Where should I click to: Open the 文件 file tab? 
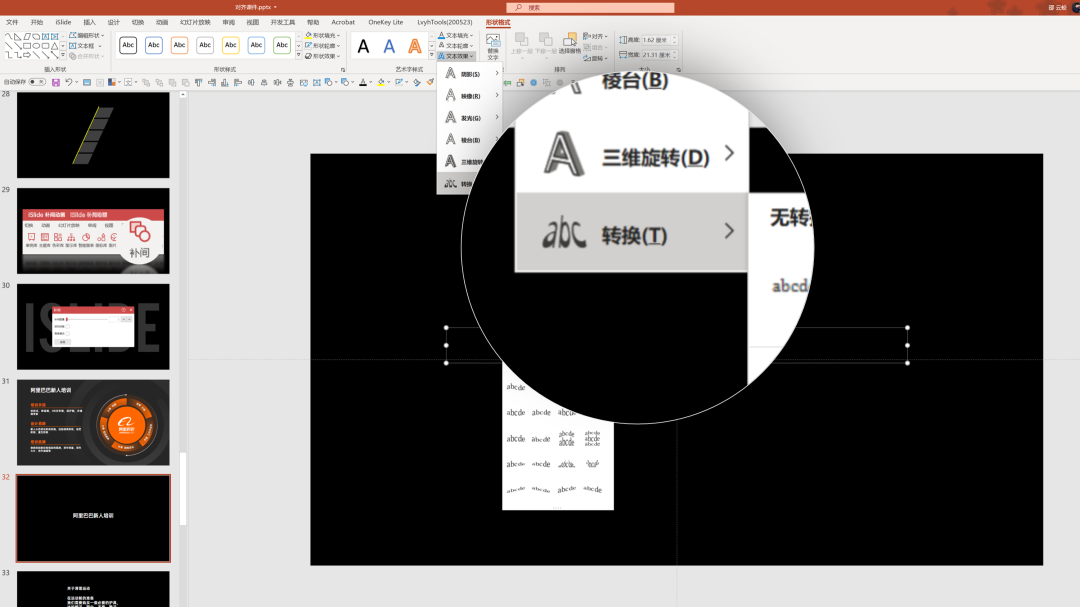coord(12,22)
